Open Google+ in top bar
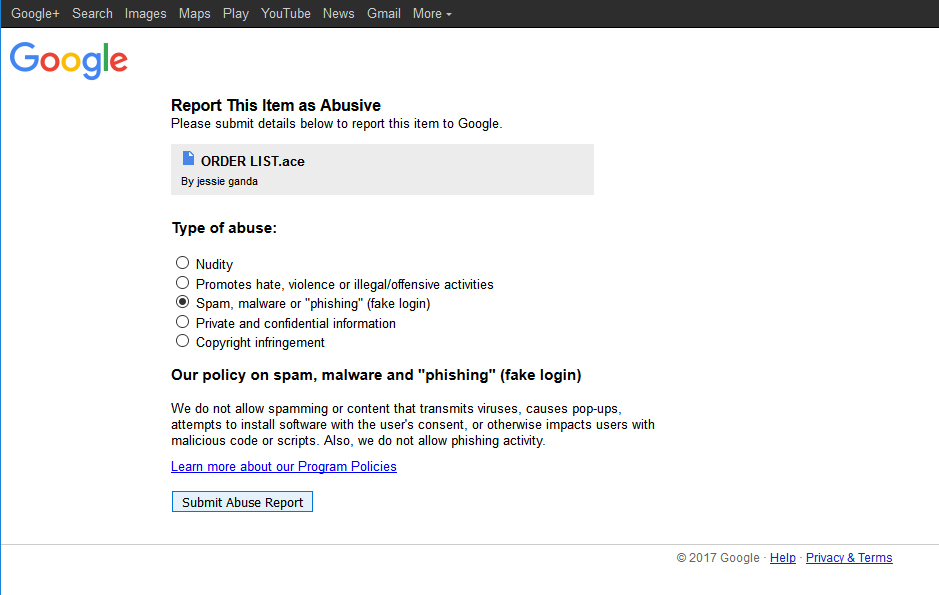Screen dimensions: 939x595 tap(36, 14)
